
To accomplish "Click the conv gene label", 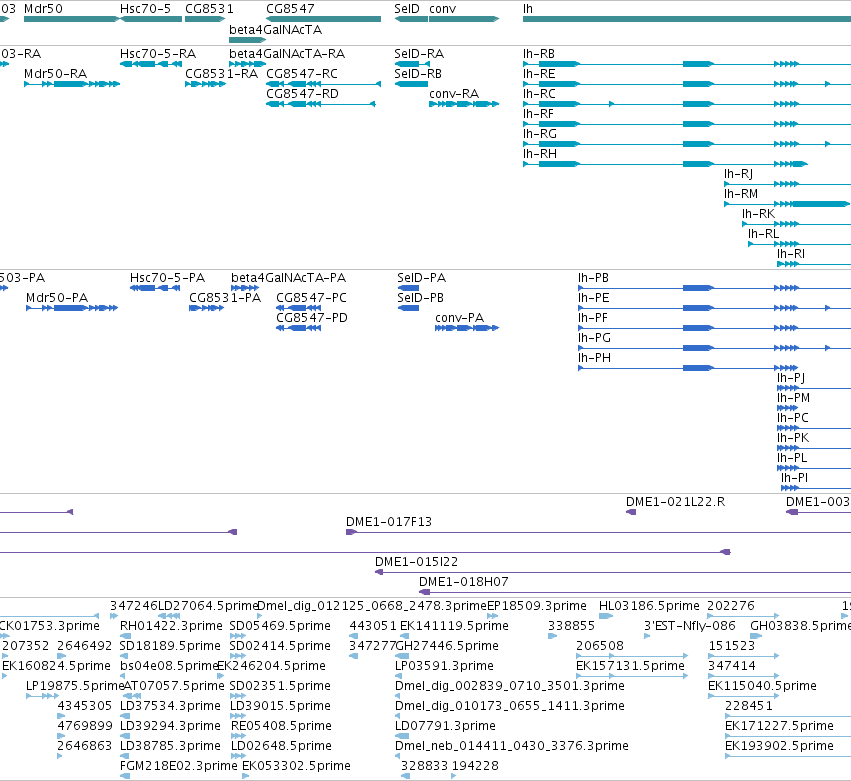I will coord(442,9).
